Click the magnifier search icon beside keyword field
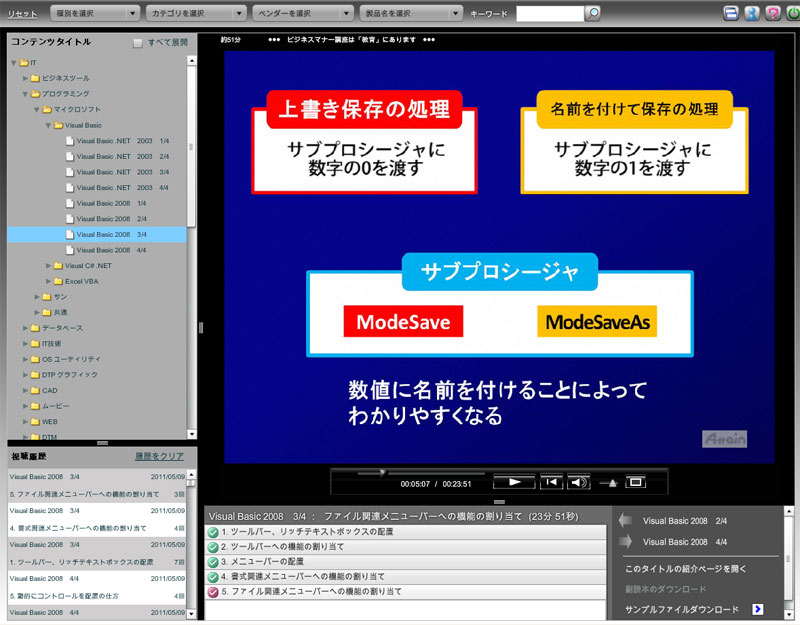 point(593,13)
